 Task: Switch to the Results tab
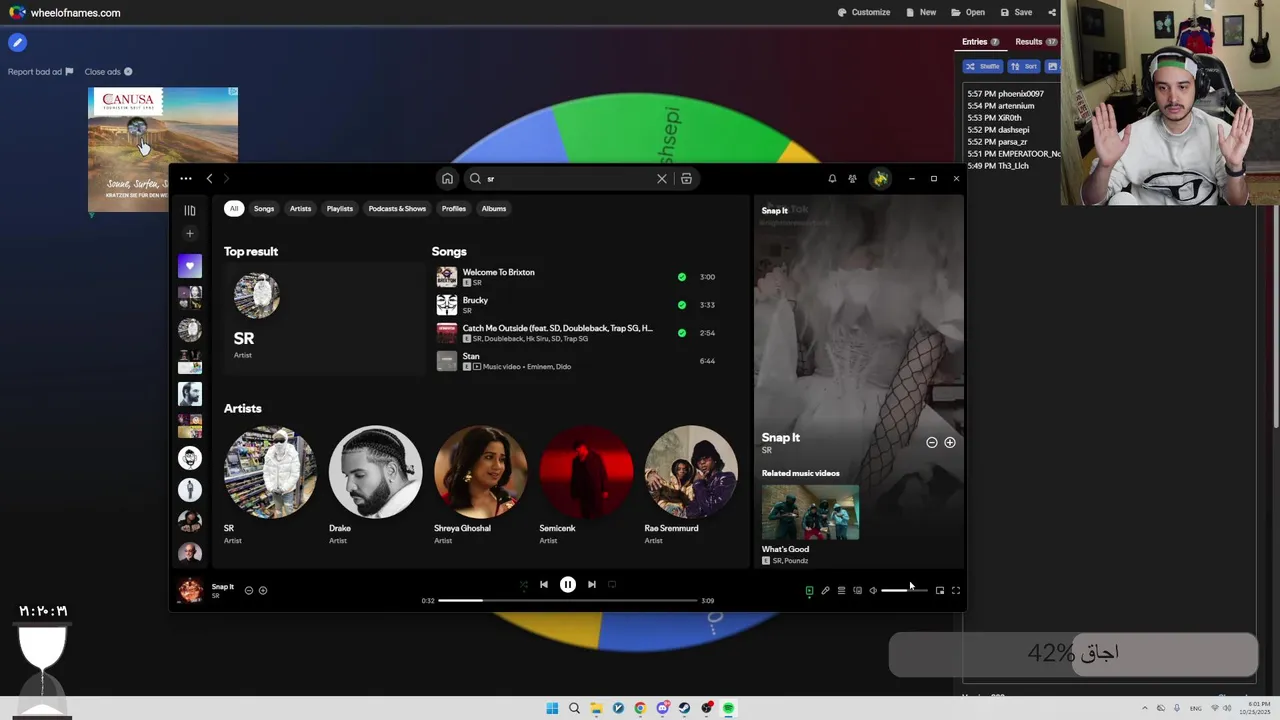click(x=1036, y=42)
